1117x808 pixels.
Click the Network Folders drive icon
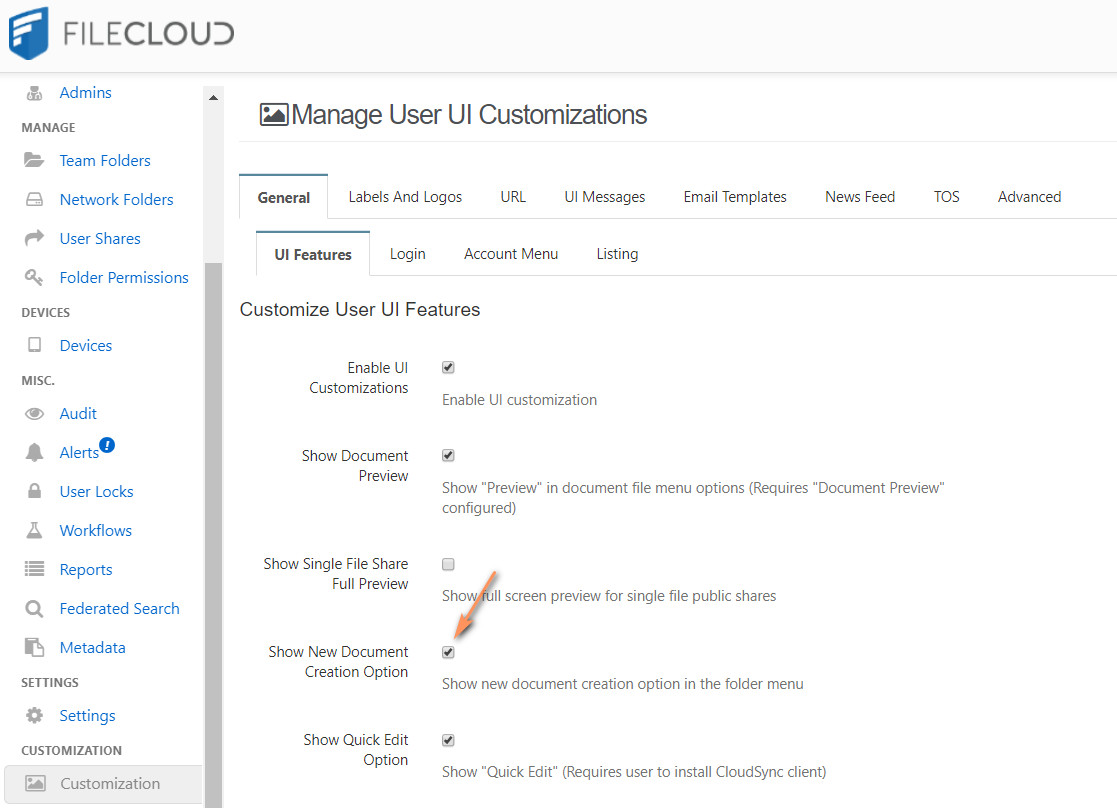tap(34, 199)
